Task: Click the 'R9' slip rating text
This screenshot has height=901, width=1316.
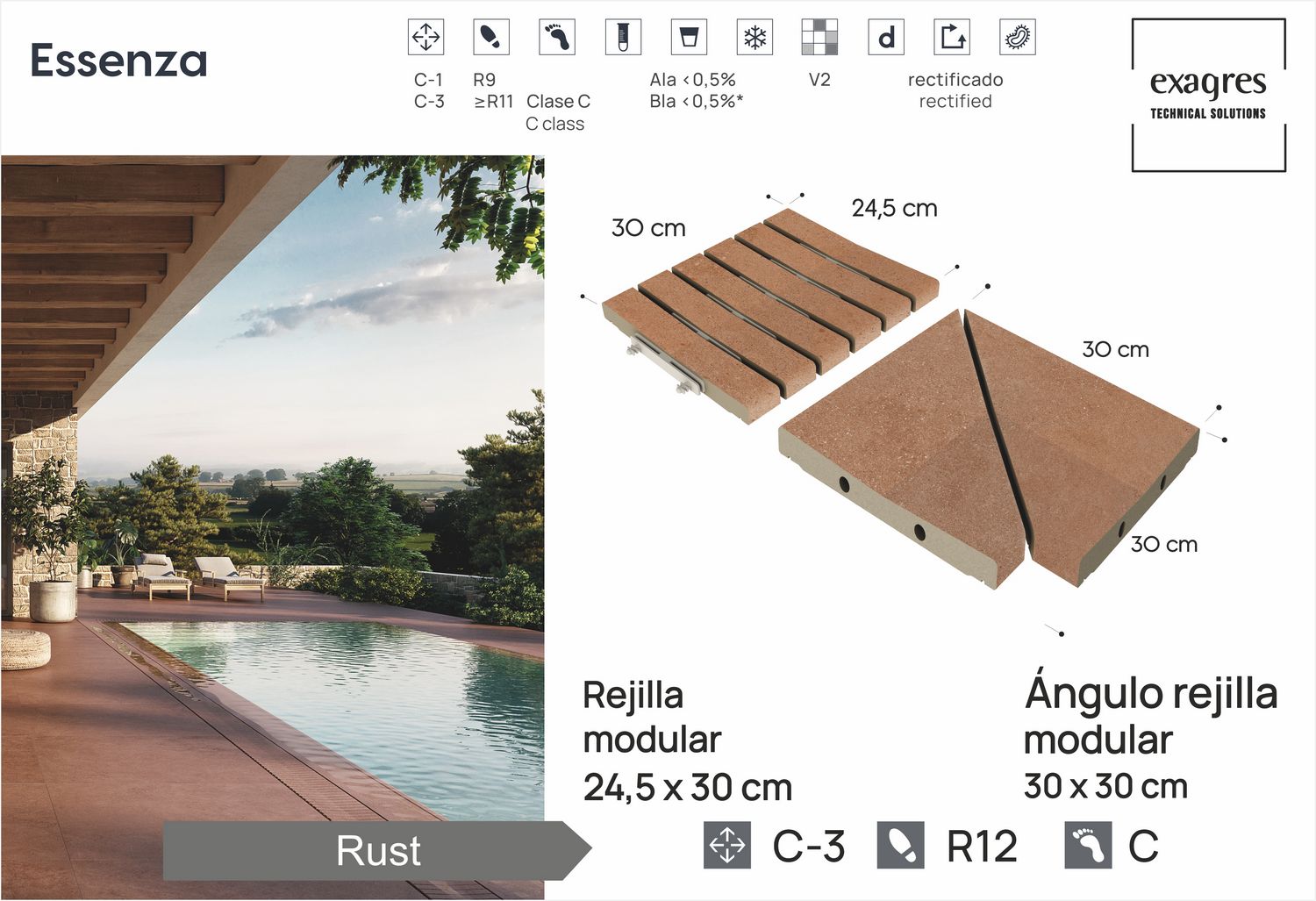Action: coord(484,80)
